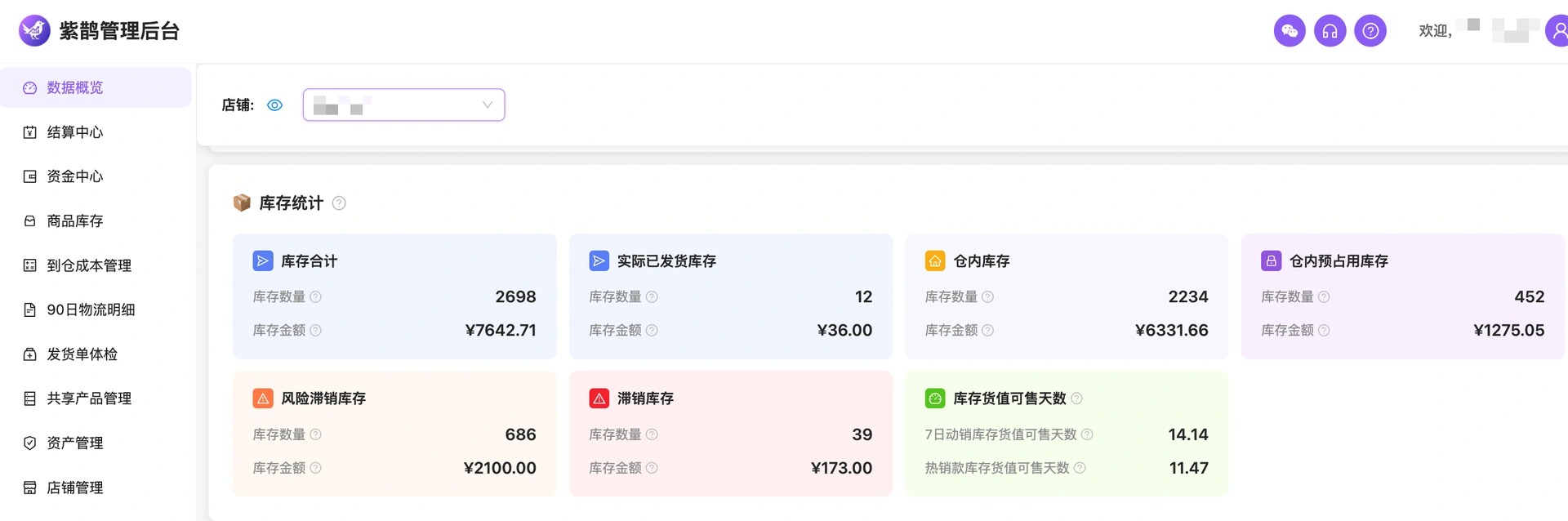This screenshot has height=521, width=1568.
Task: Open the WeChat contact icon
Action: (x=1290, y=31)
